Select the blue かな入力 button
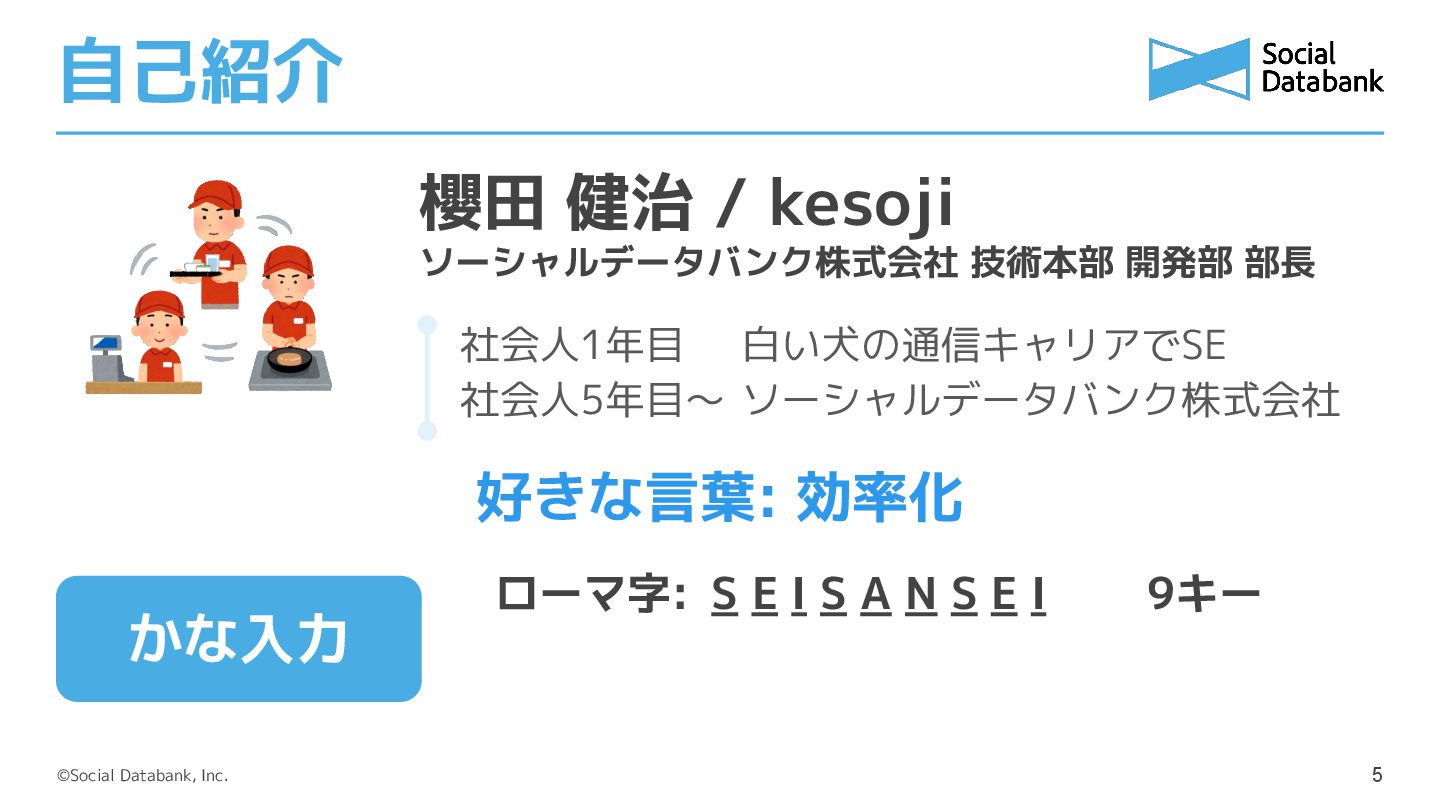 [238, 638]
